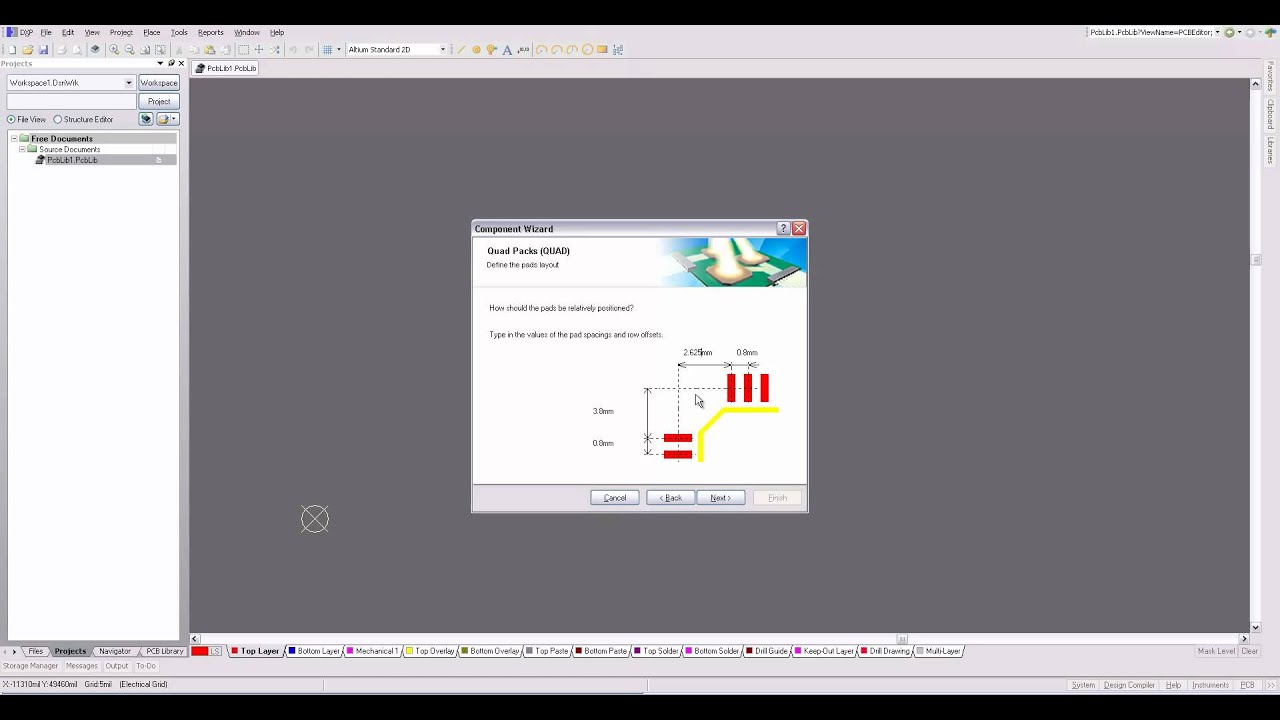Click the Mask Level button
This screenshot has width=1280, height=720.
tap(1216, 651)
